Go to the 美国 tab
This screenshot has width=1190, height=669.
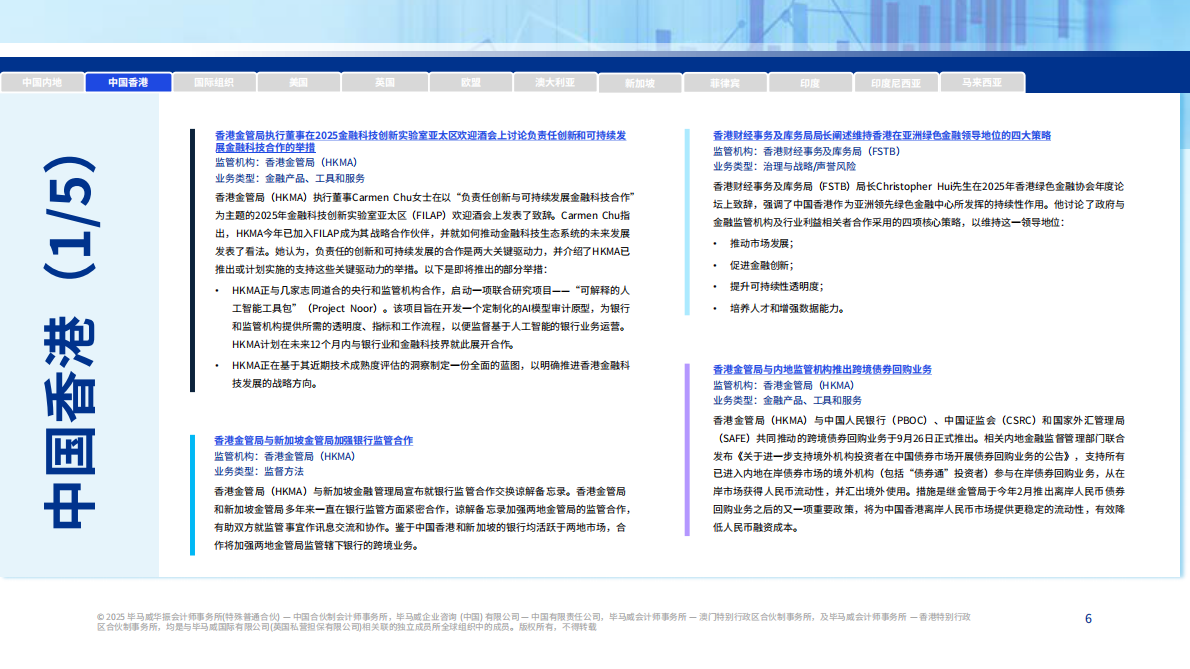(299, 83)
